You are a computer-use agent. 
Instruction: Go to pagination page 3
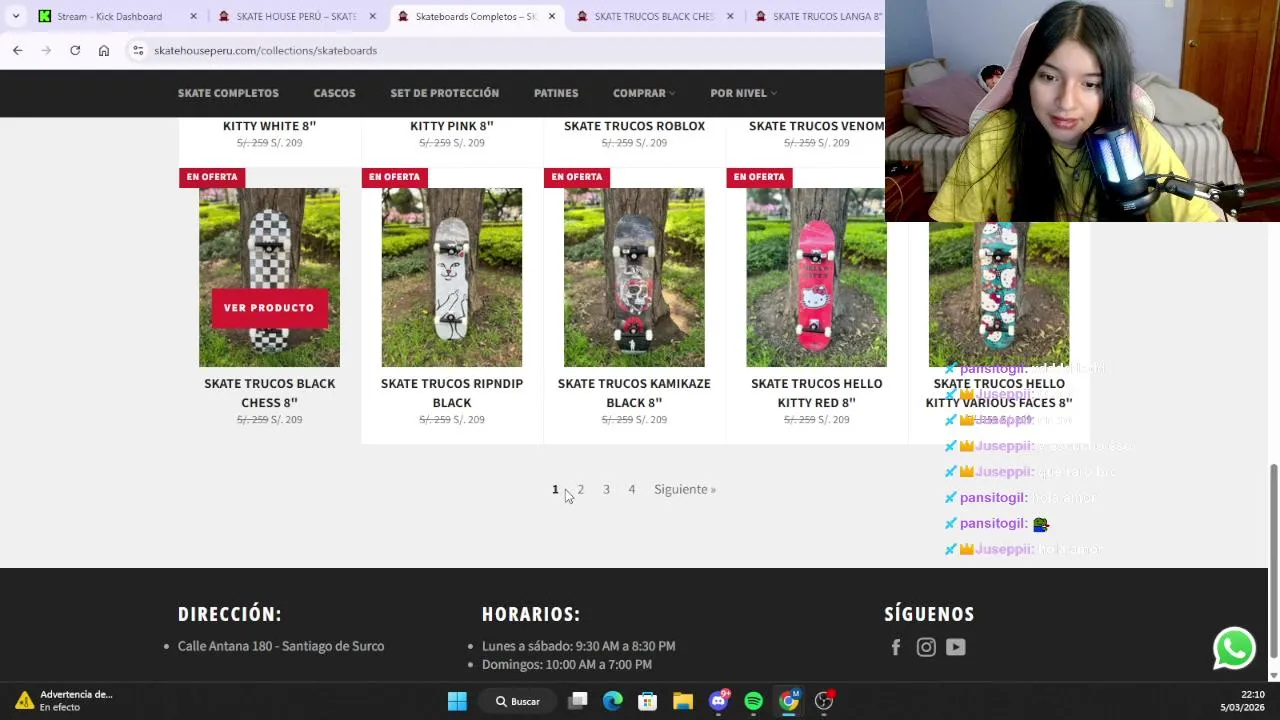606,489
